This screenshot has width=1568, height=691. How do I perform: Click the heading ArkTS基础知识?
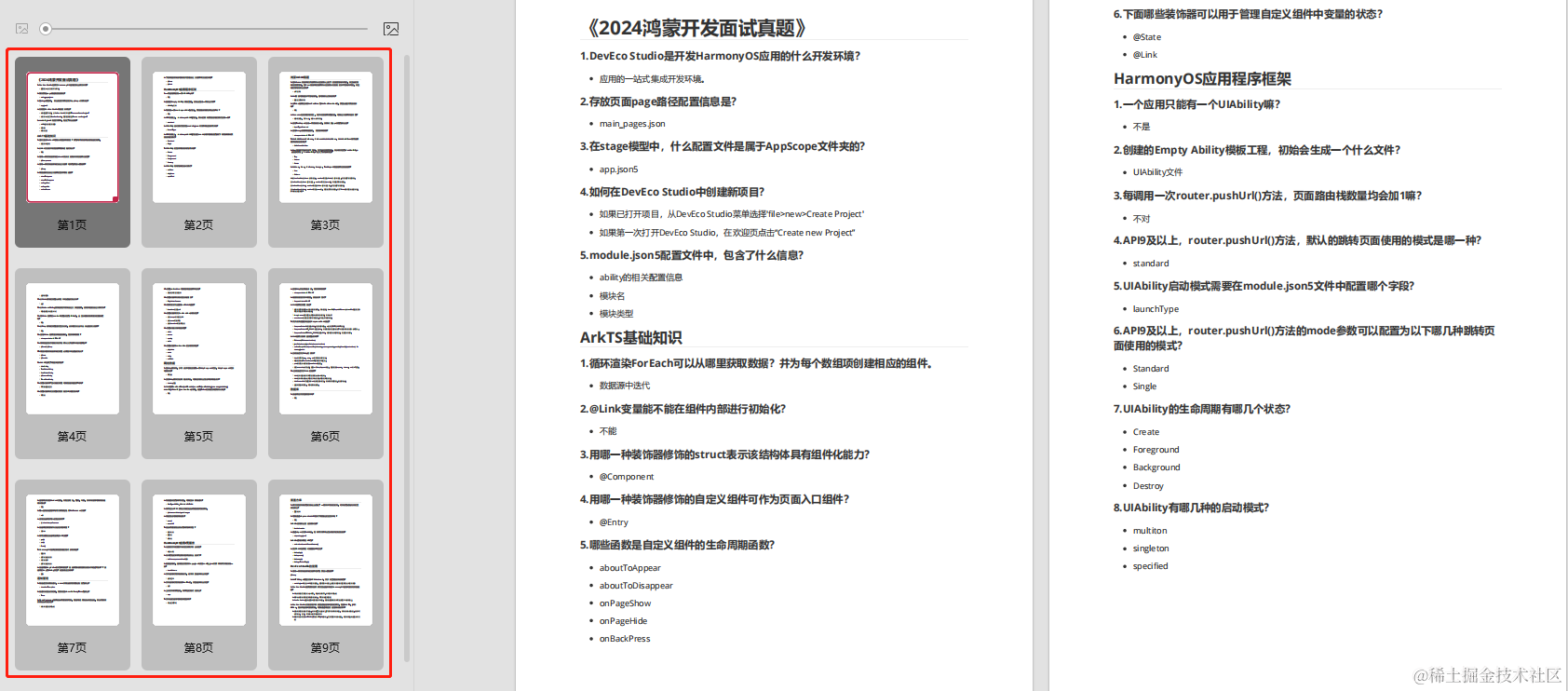click(x=631, y=337)
